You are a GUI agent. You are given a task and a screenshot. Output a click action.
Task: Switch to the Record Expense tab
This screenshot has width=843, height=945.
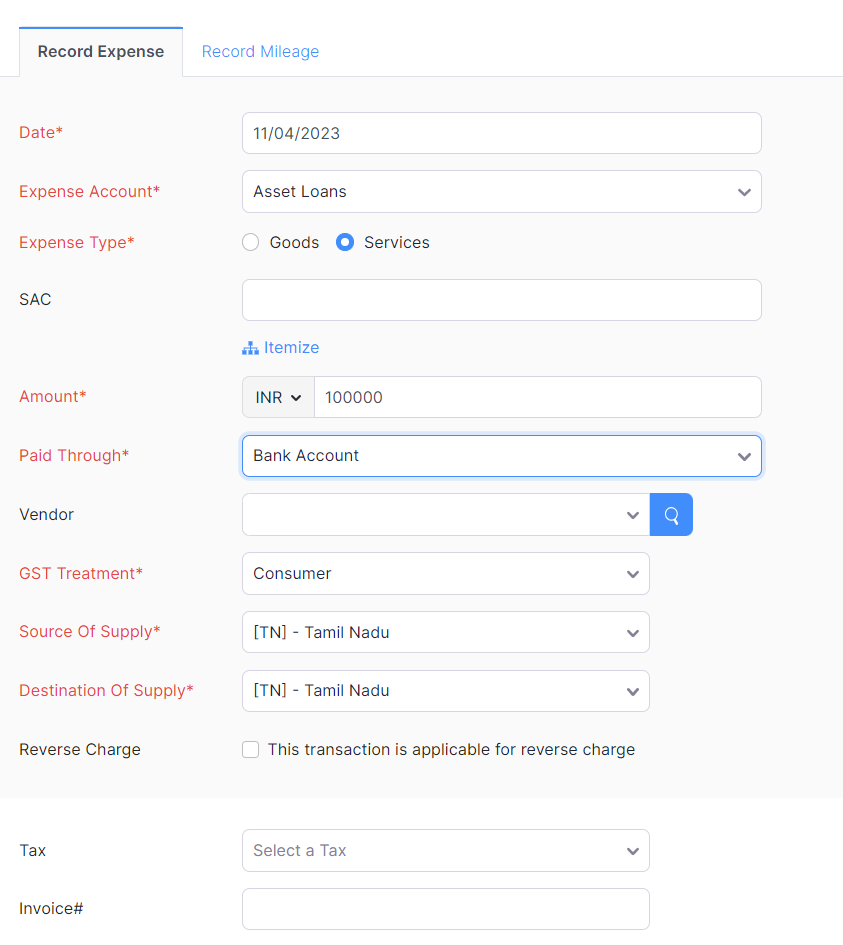pyautogui.click(x=100, y=51)
